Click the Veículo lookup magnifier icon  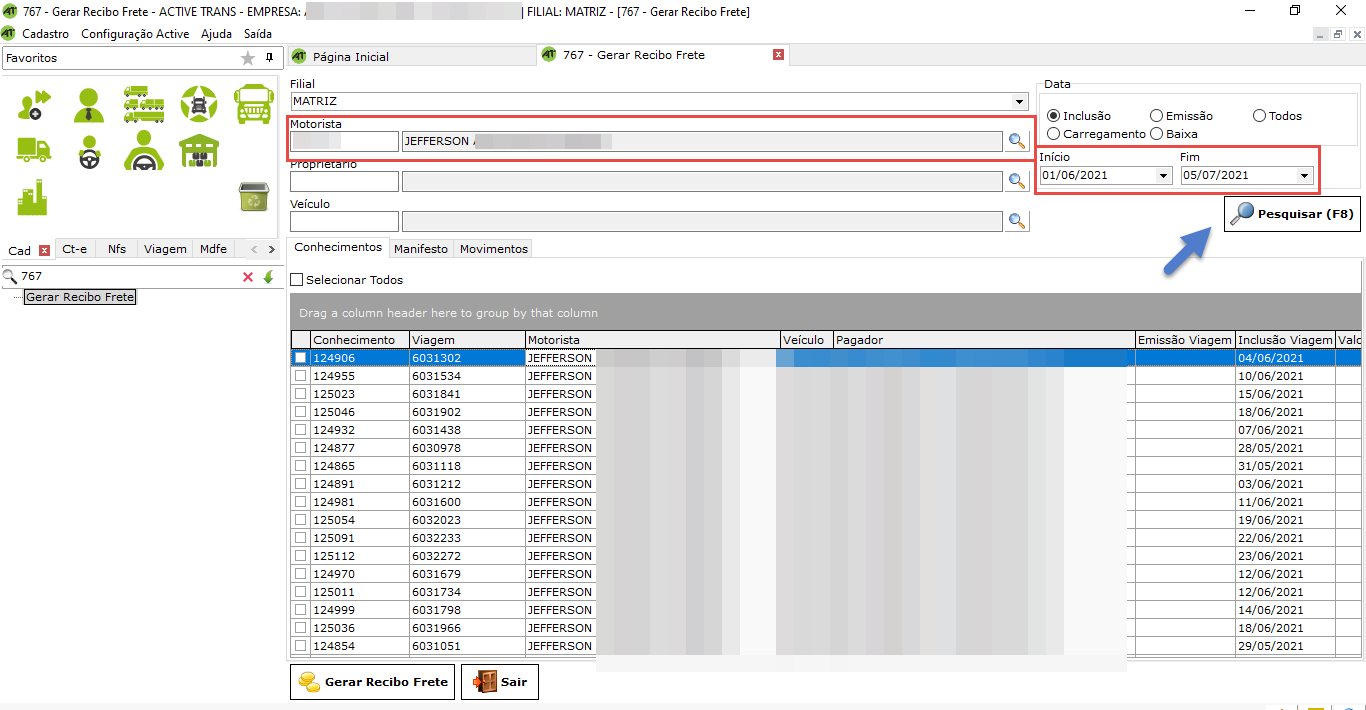point(1017,221)
